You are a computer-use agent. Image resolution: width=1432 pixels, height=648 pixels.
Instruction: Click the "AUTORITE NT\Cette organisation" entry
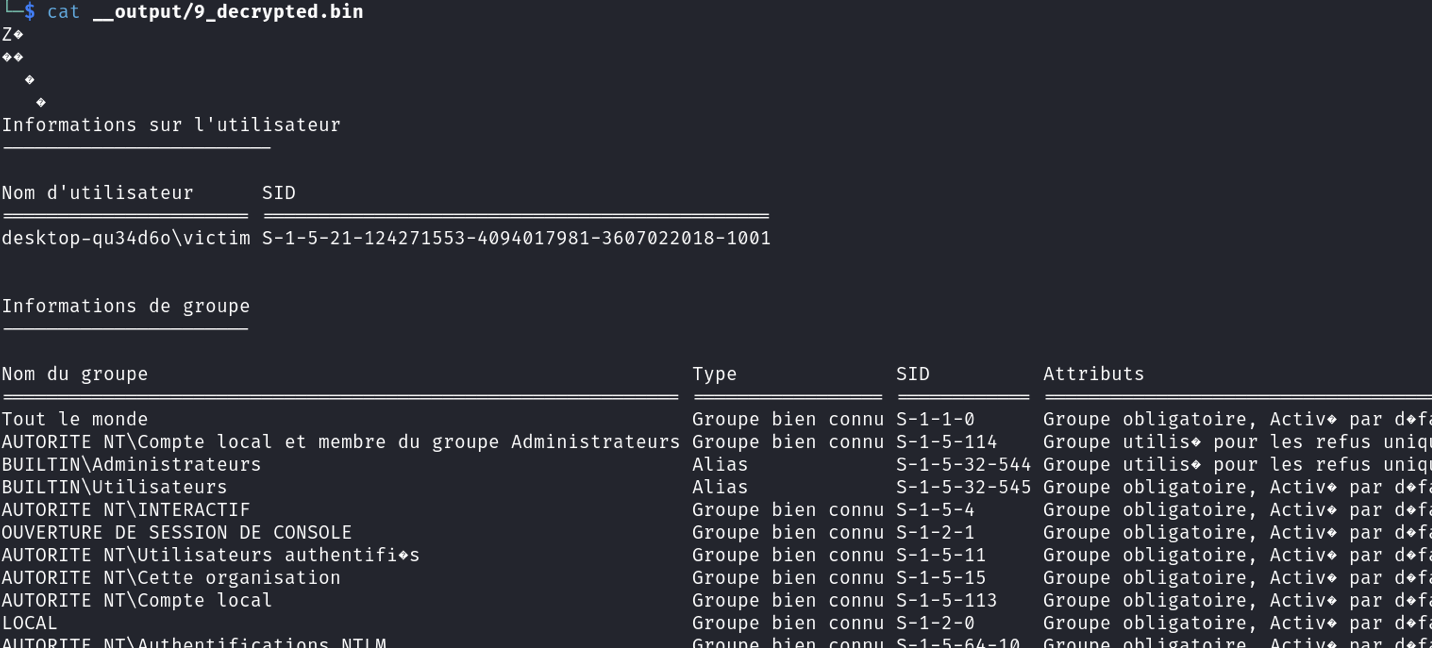tap(171, 578)
